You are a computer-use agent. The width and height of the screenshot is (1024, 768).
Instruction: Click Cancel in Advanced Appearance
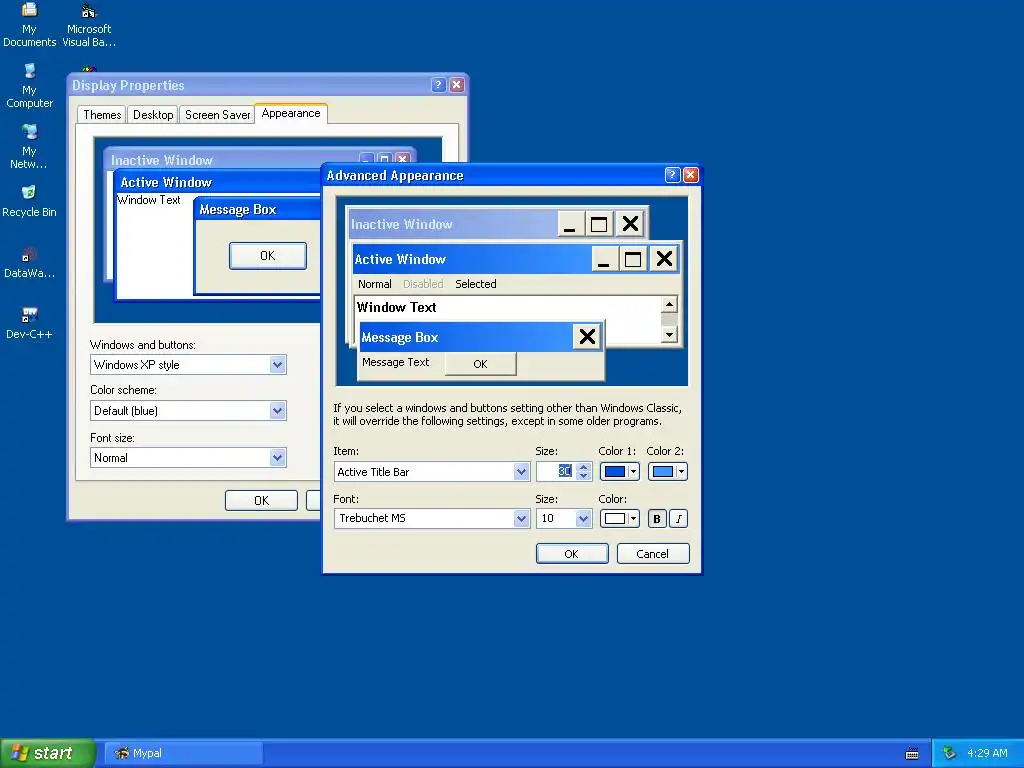point(653,554)
